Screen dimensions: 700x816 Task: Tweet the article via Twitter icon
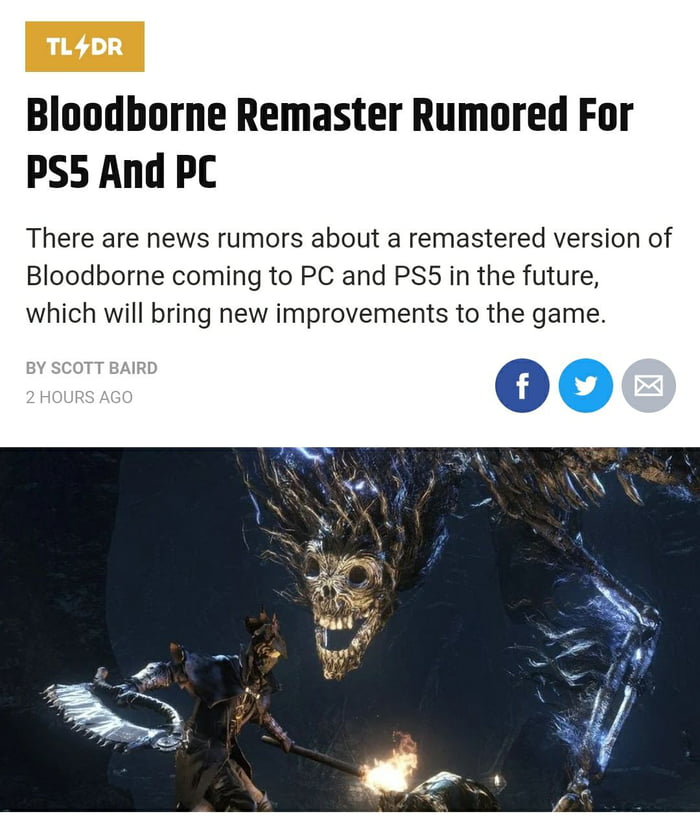pos(586,386)
